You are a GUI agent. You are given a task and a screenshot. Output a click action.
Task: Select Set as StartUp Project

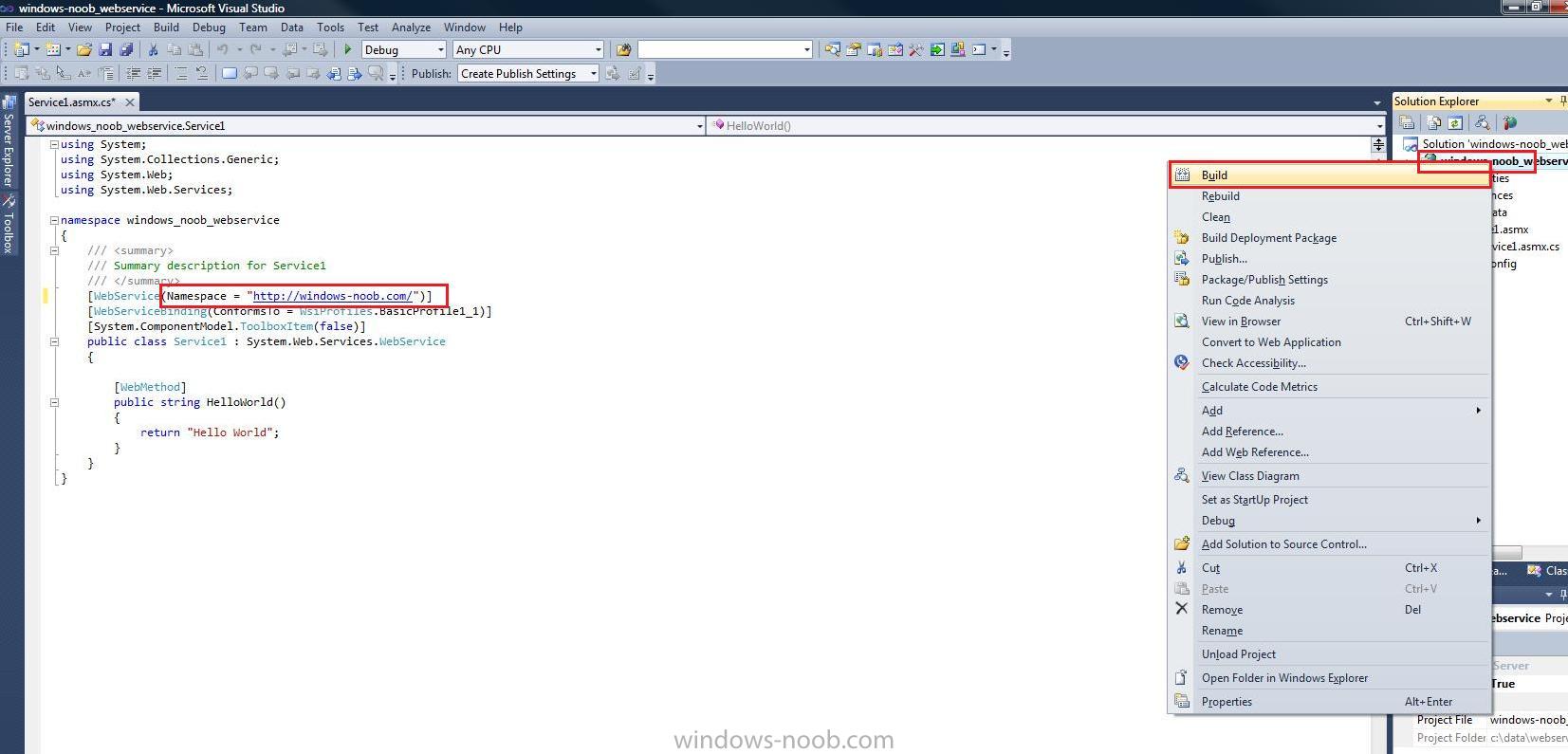pyautogui.click(x=1330, y=500)
